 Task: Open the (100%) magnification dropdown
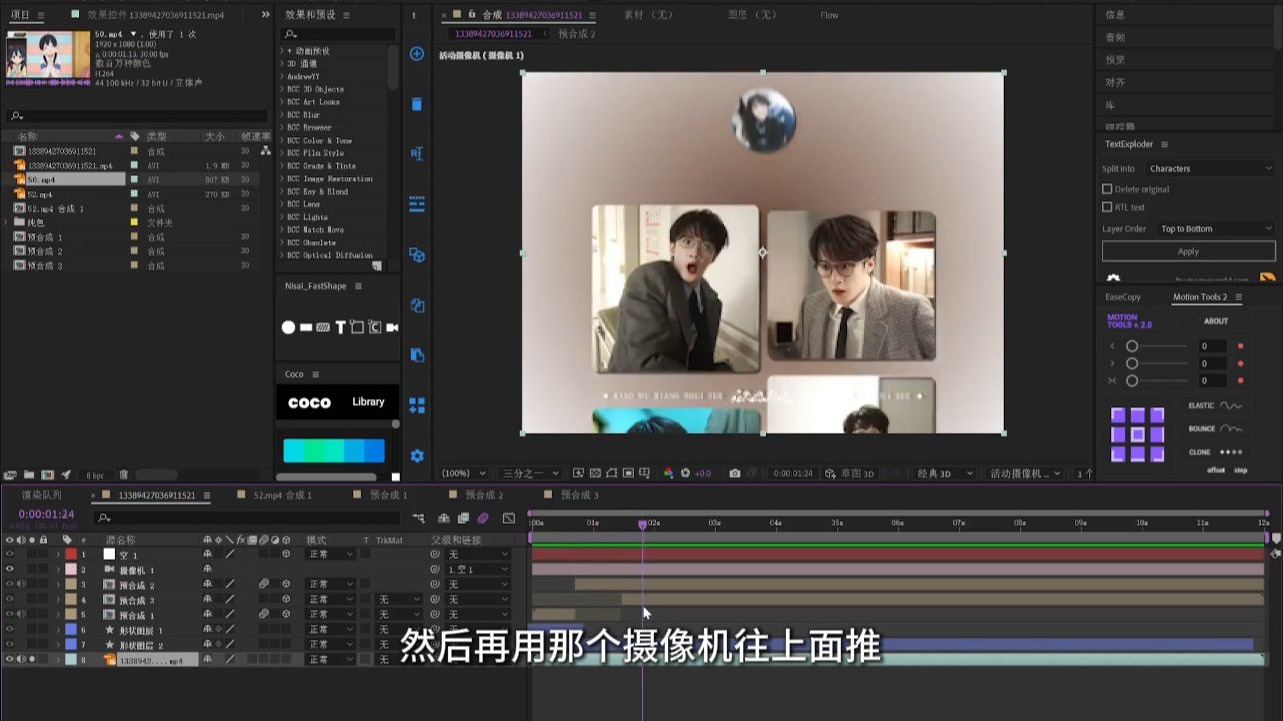click(464, 473)
